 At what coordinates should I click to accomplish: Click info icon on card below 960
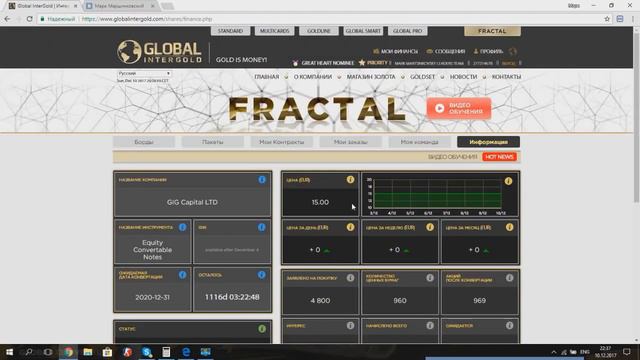click(430, 325)
